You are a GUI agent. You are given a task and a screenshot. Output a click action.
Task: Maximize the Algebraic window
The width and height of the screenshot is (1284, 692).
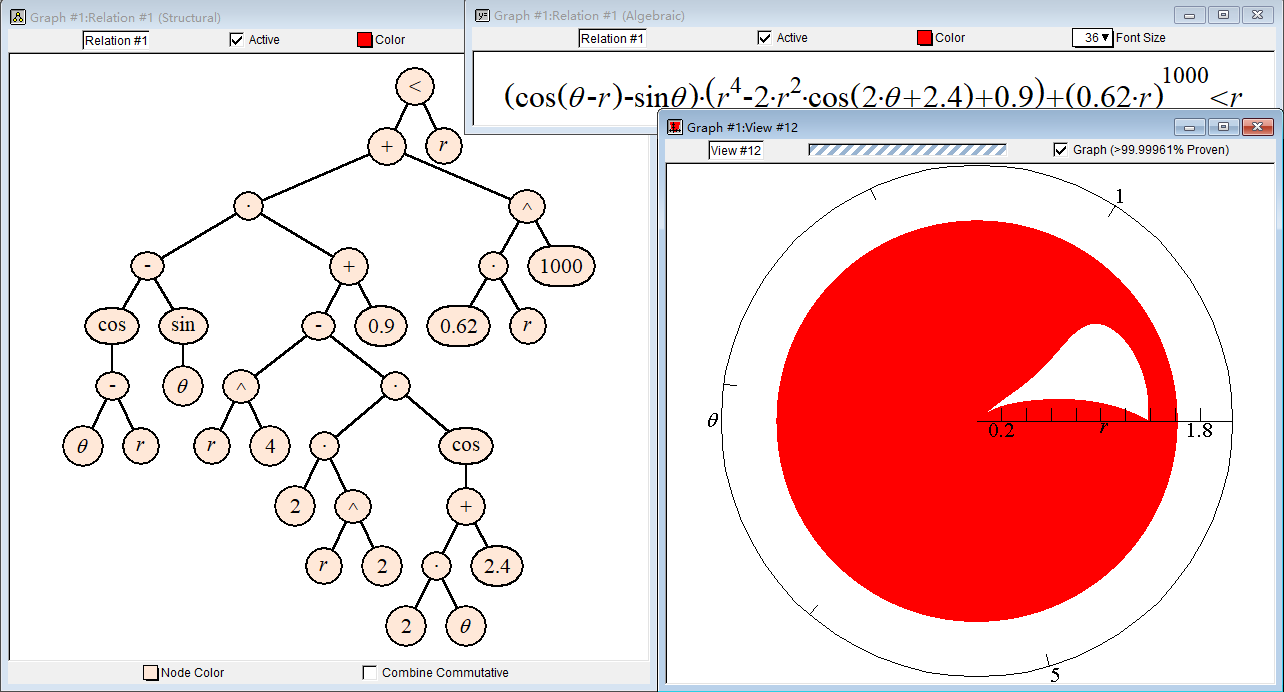[1223, 15]
